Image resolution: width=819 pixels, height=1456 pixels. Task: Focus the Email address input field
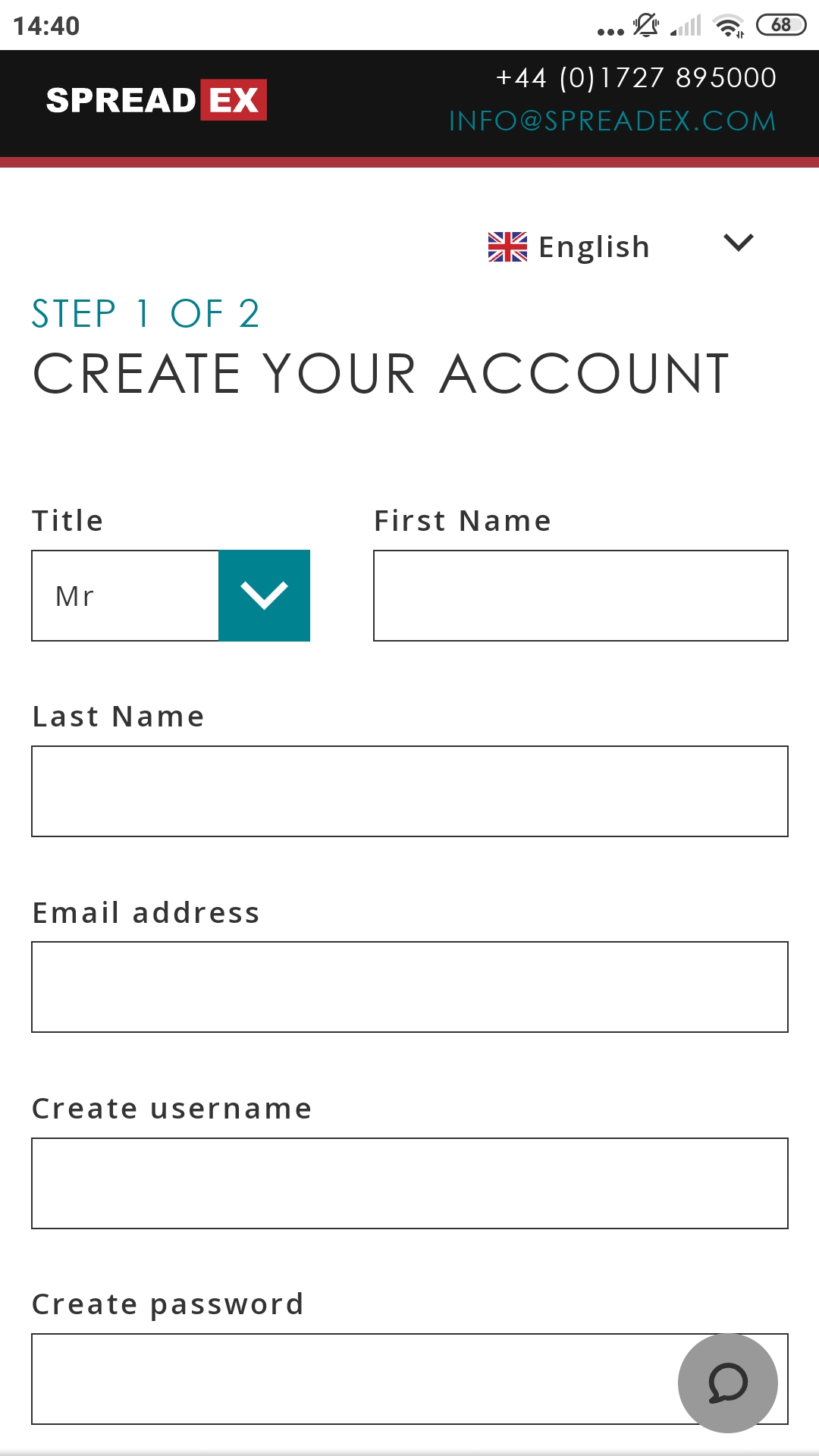click(x=409, y=987)
